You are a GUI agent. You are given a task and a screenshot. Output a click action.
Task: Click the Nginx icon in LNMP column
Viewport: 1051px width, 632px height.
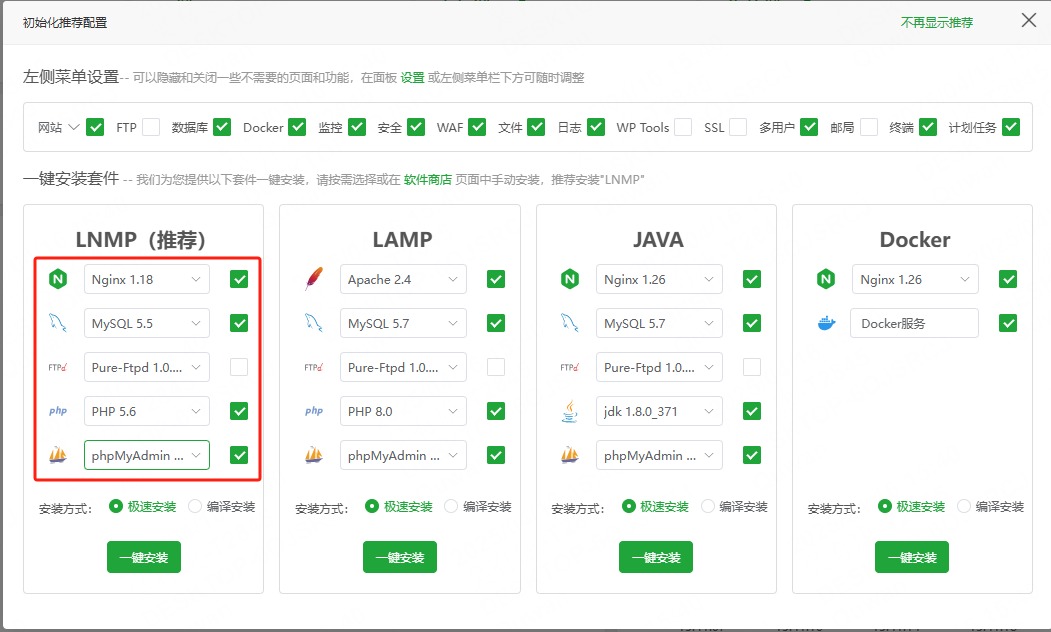[x=58, y=279]
